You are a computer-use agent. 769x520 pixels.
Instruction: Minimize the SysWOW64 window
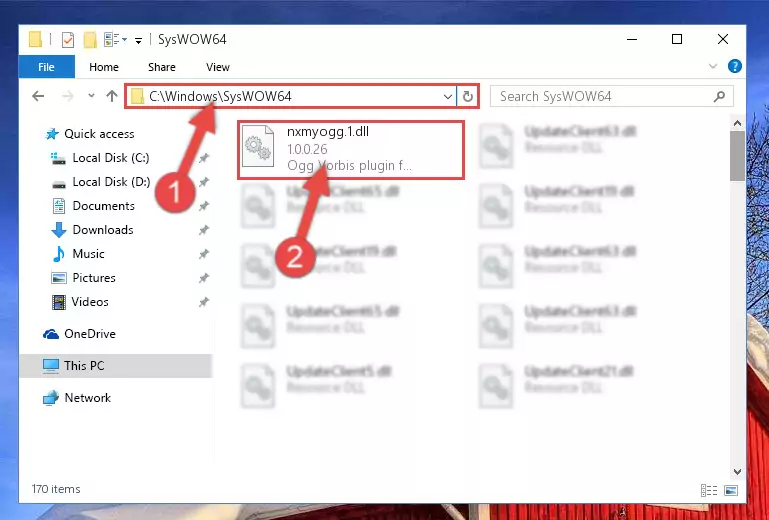632,40
